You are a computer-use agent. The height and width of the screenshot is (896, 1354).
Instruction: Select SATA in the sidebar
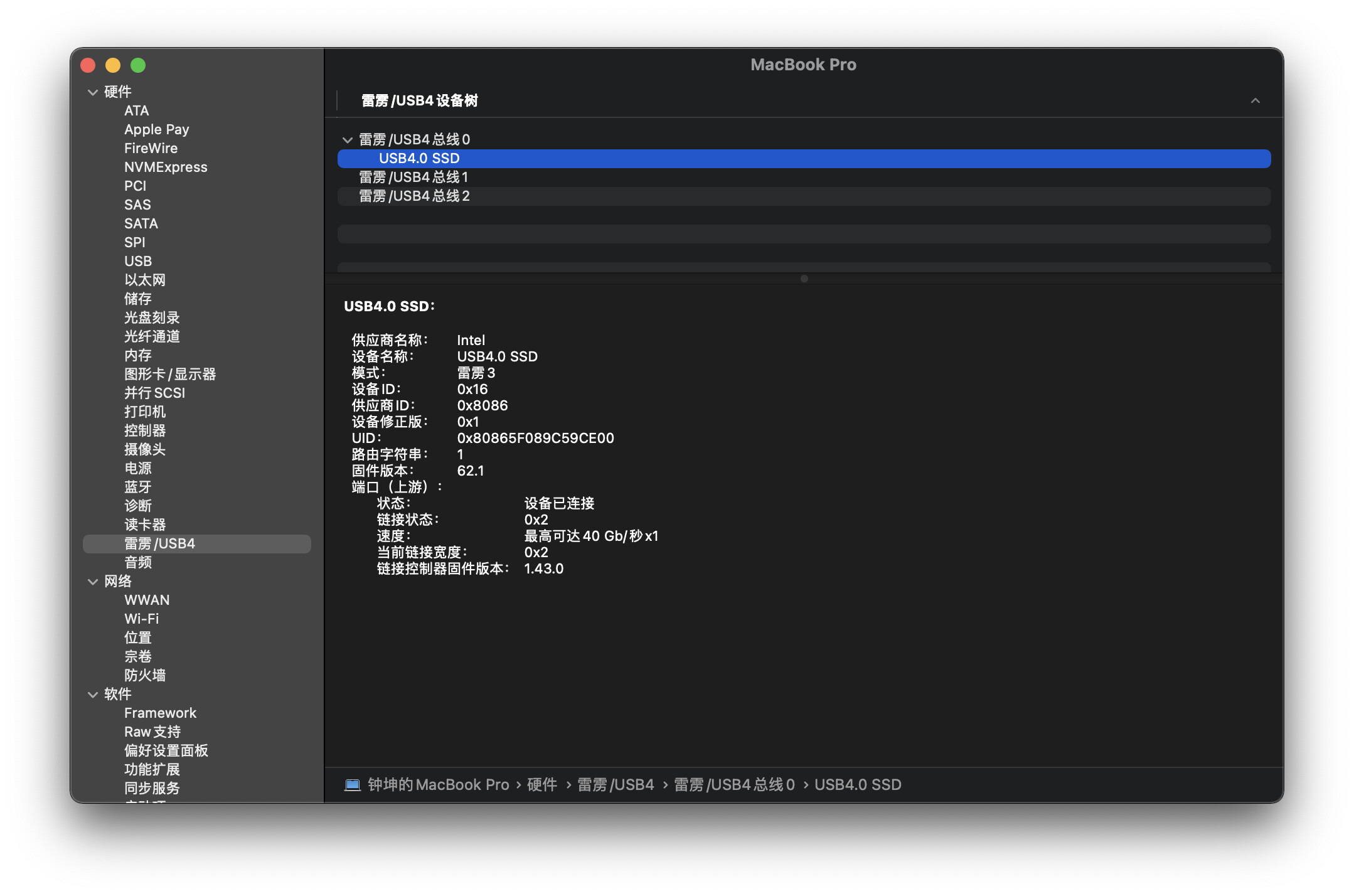point(141,224)
